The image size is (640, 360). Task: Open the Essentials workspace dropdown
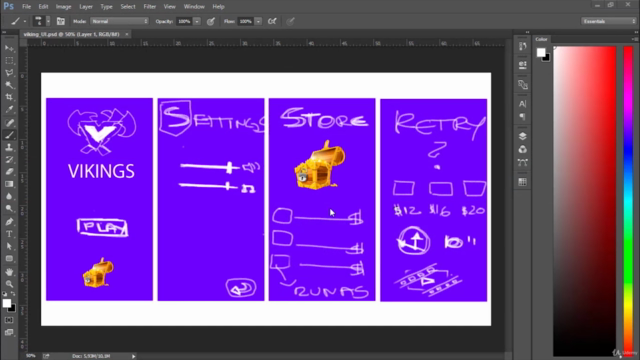coord(608,21)
